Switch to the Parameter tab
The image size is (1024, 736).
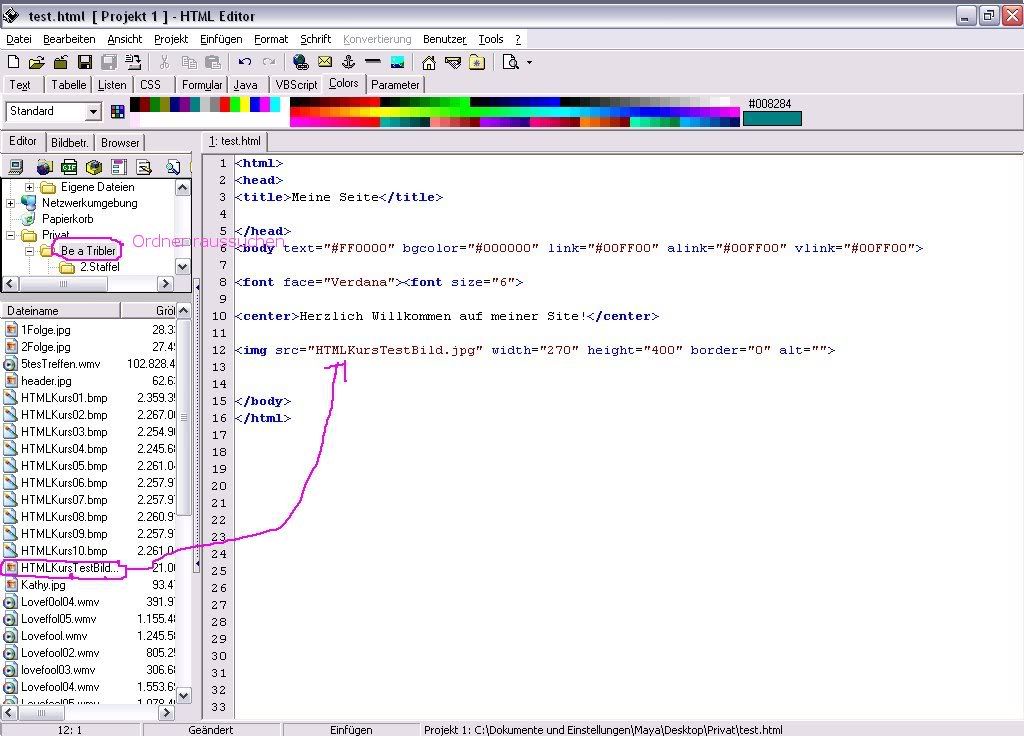click(x=395, y=85)
